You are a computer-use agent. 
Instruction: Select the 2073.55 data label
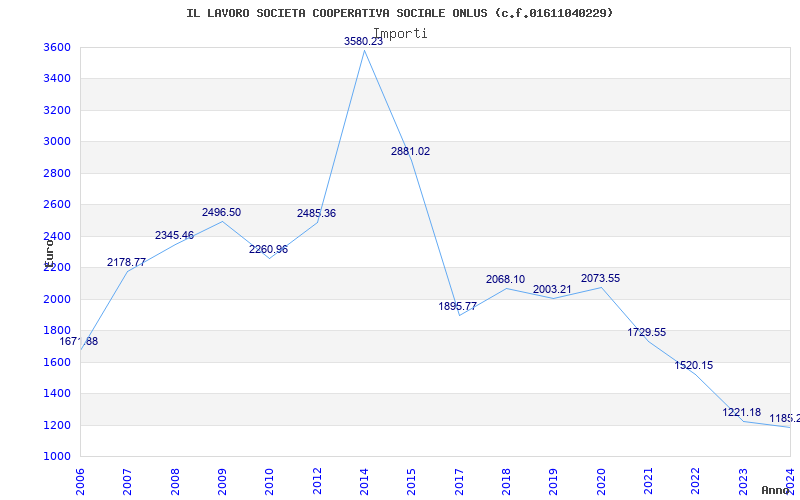pyautogui.click(x=601, y=279)
